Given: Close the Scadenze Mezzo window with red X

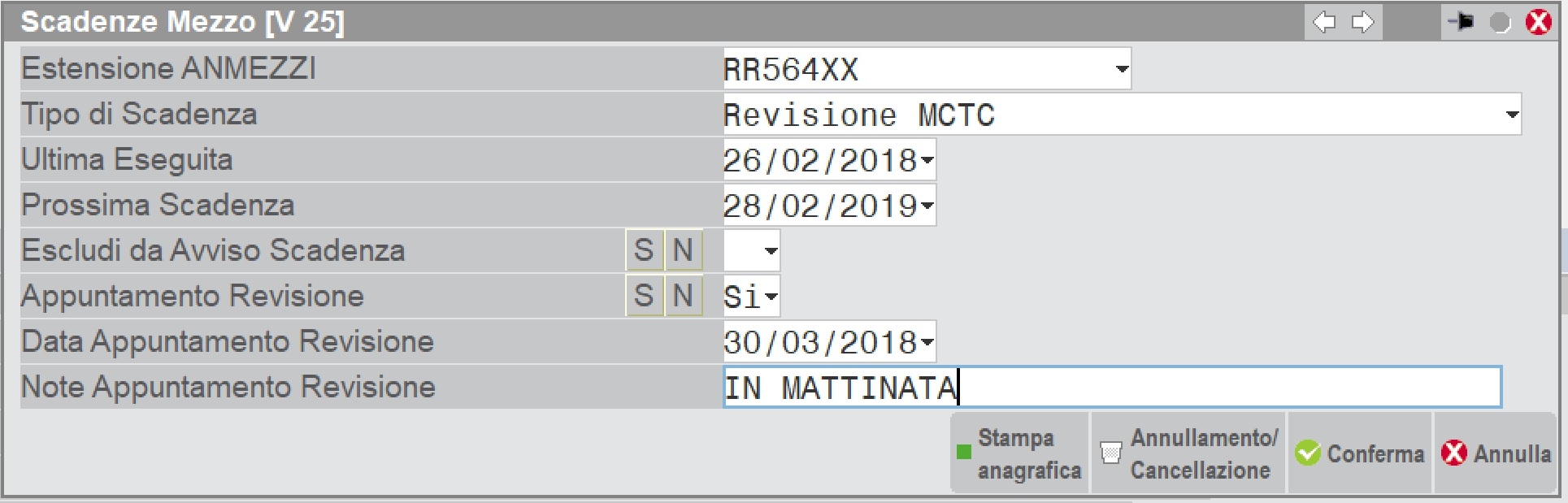Looking at the screenshot, I should pos(1538,22).
